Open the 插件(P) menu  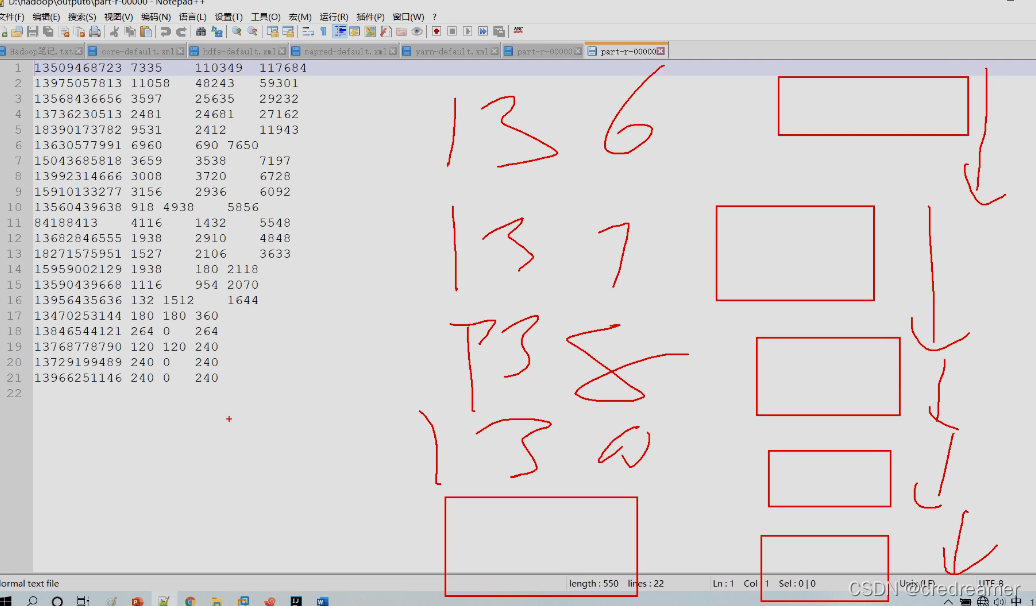coord(370,17)
